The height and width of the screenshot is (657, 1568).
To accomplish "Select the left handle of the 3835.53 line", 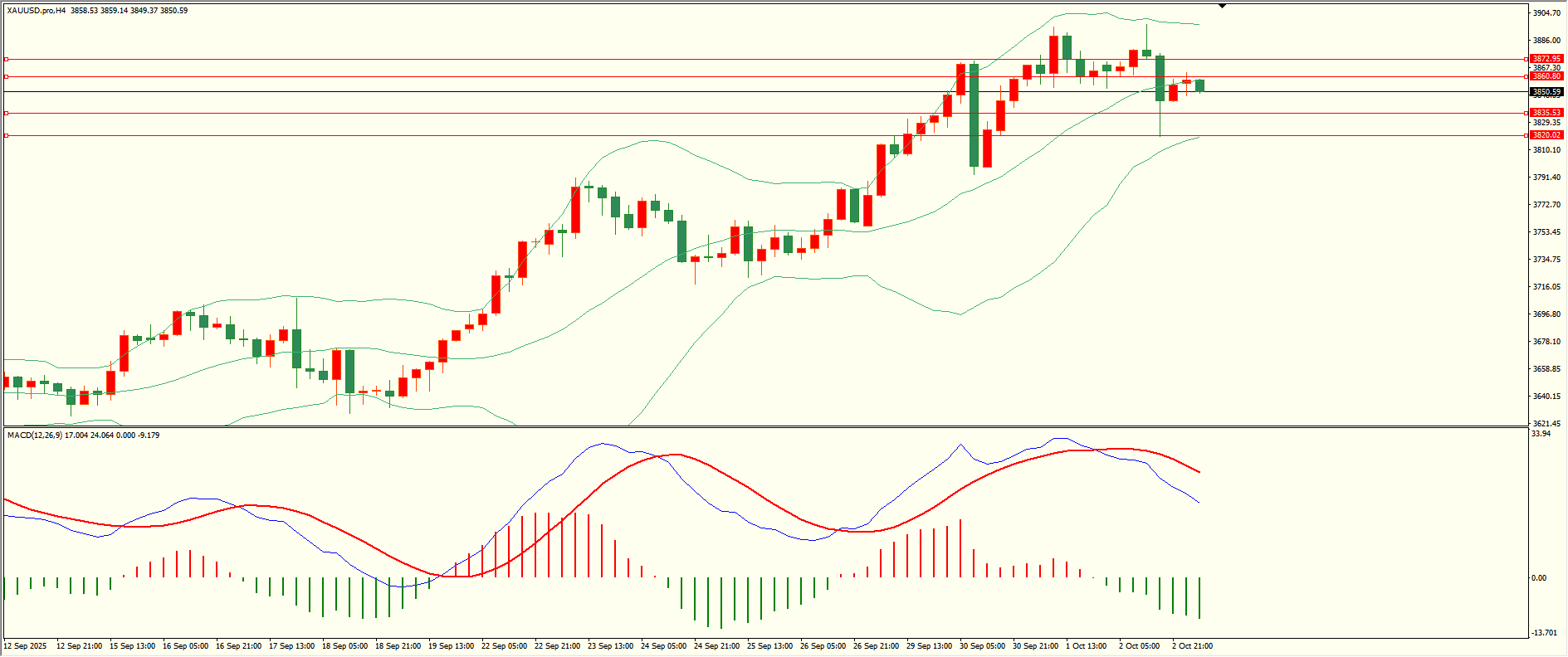I will [6, 113].
